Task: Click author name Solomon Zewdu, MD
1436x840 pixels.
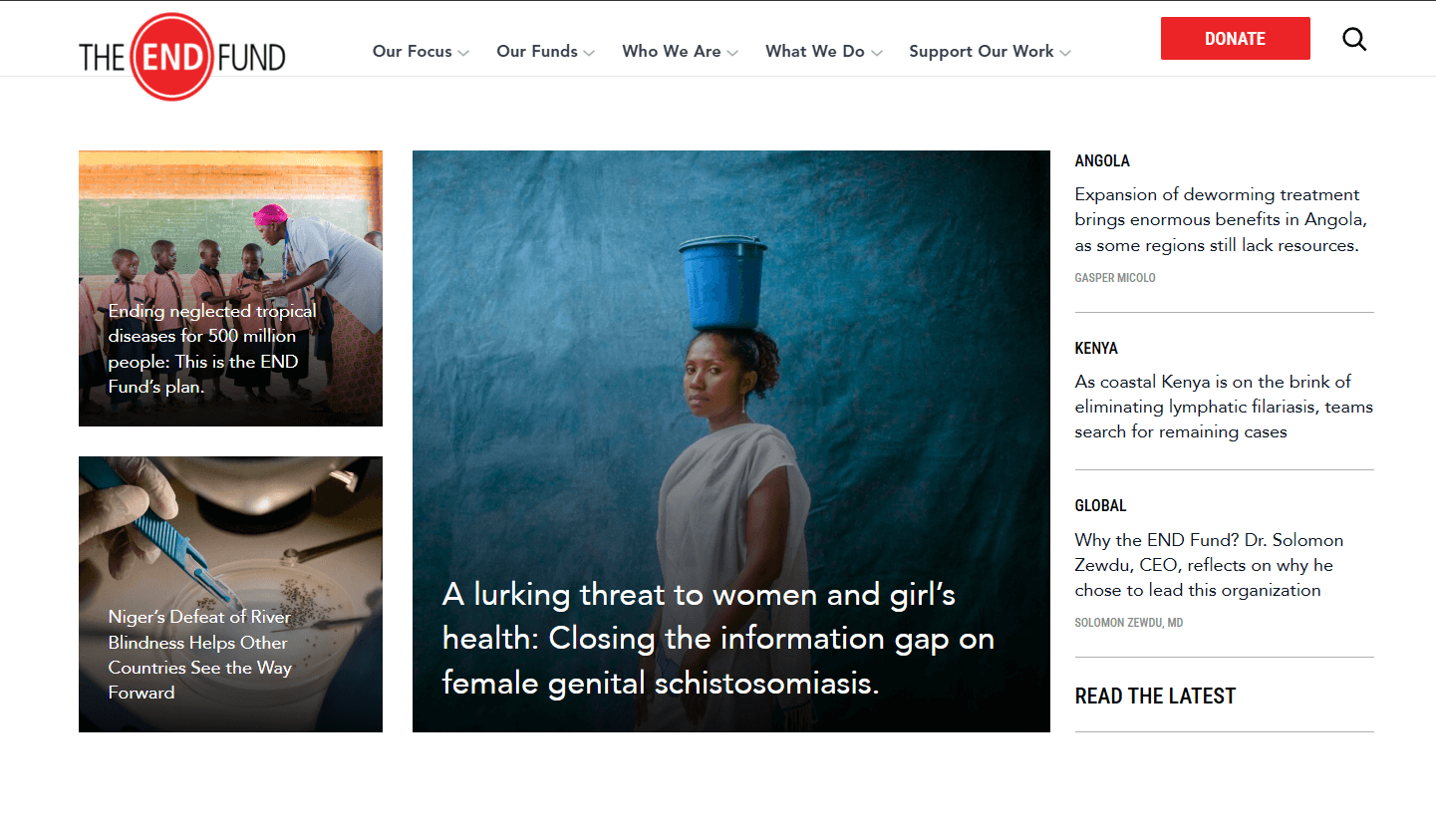Action: click(1129, 623)
